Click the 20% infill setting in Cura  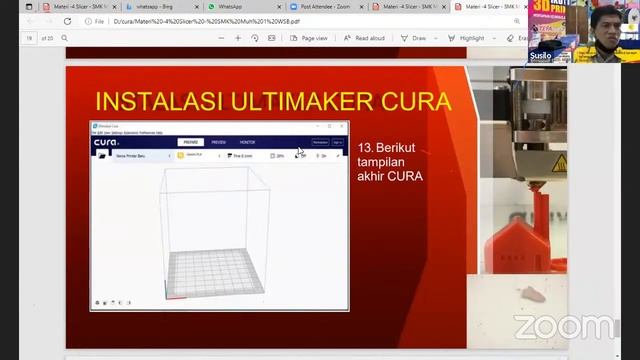(277, 156)
